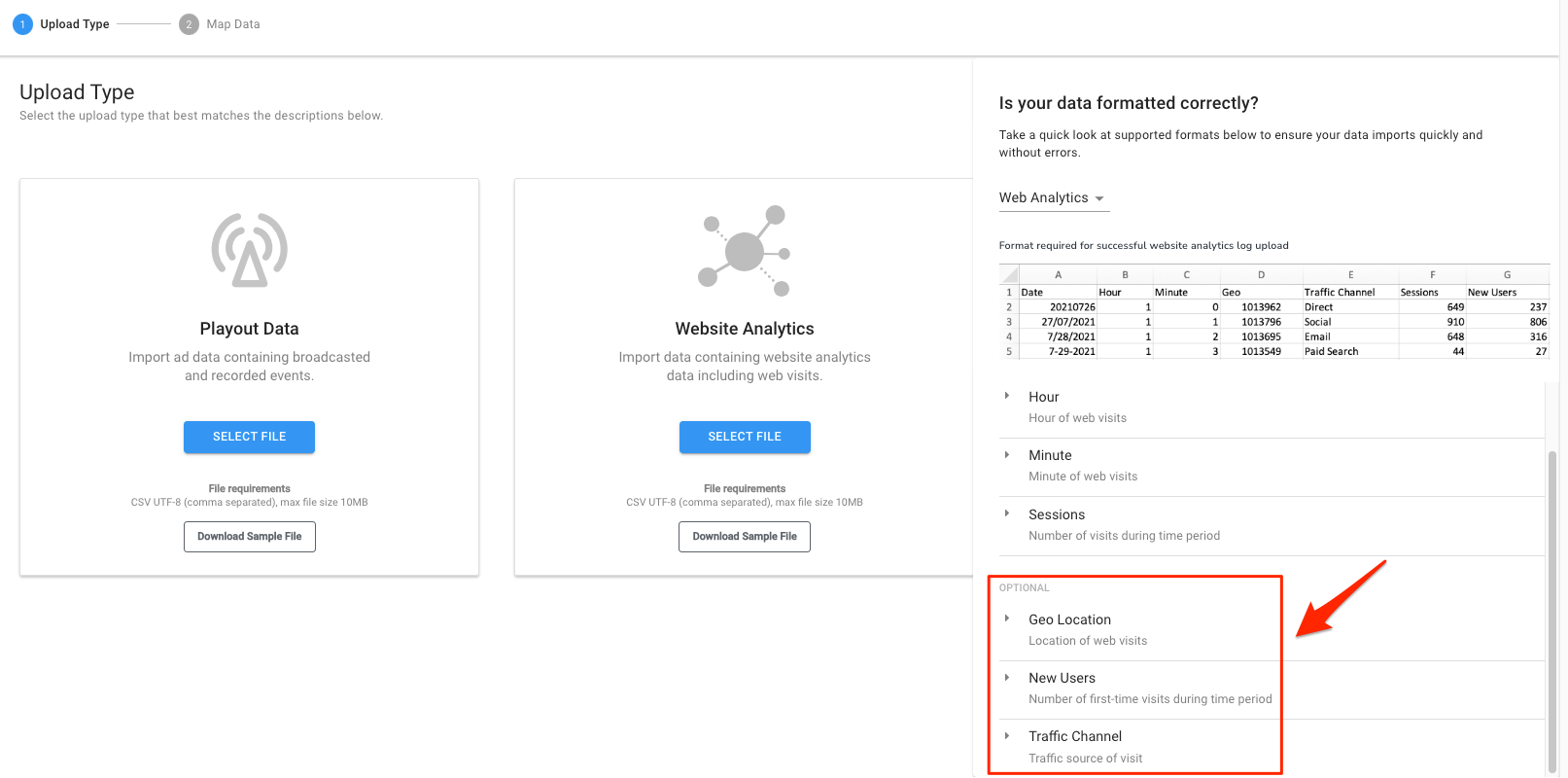
Task: Switch to the Map Data step
Action: (233, 24)
